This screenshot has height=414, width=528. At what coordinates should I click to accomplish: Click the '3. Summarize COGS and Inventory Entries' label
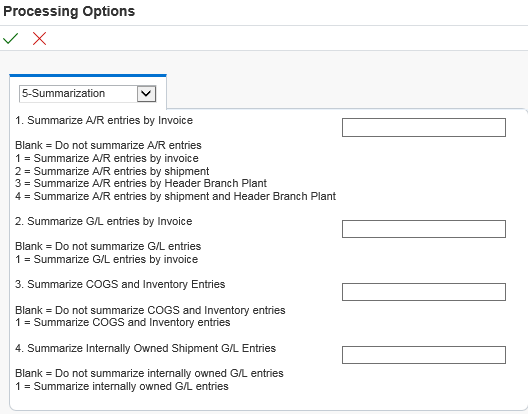[x=120, y=284]
